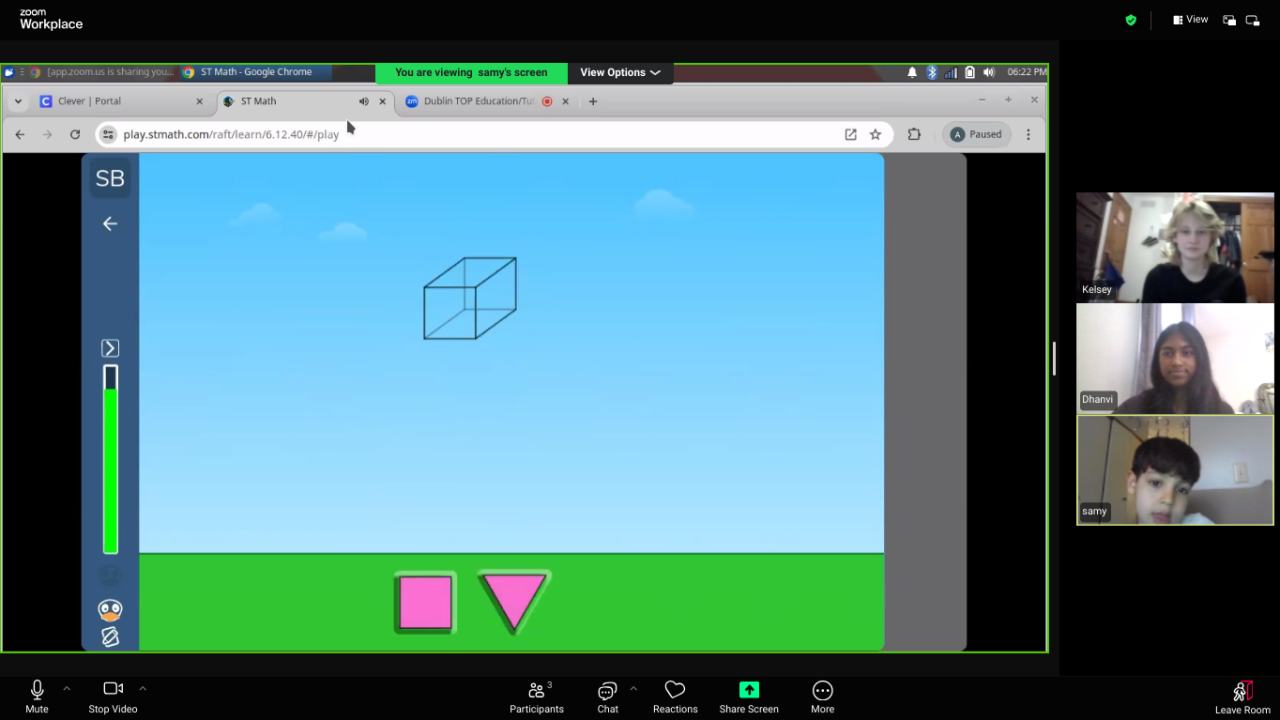Go back in the Chrome browser
The image size is (1280, 720).
(20, 134)
